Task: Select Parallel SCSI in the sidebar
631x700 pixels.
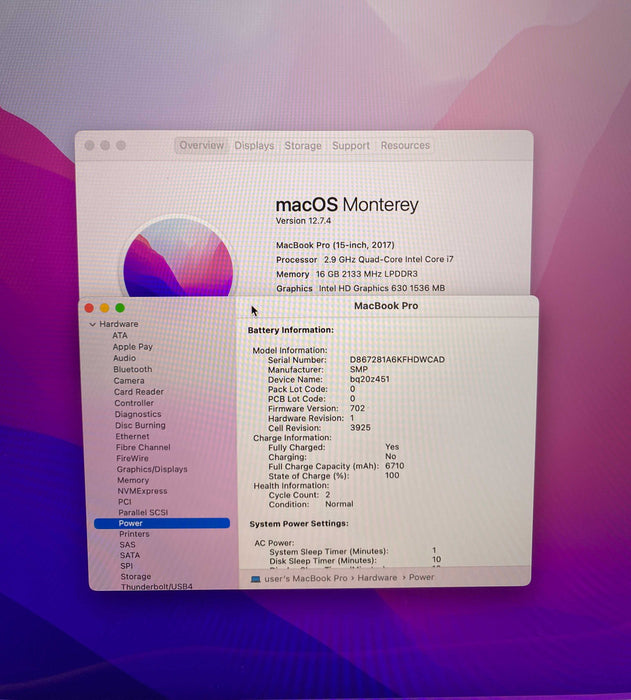Action: pyautogui.click(x=143, y=512)
